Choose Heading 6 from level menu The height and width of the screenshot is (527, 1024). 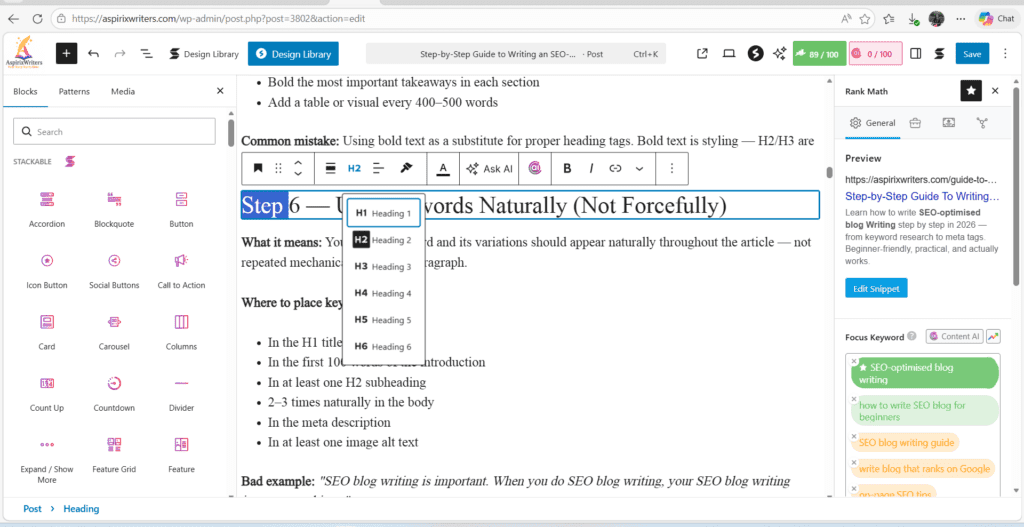[383, 347]
